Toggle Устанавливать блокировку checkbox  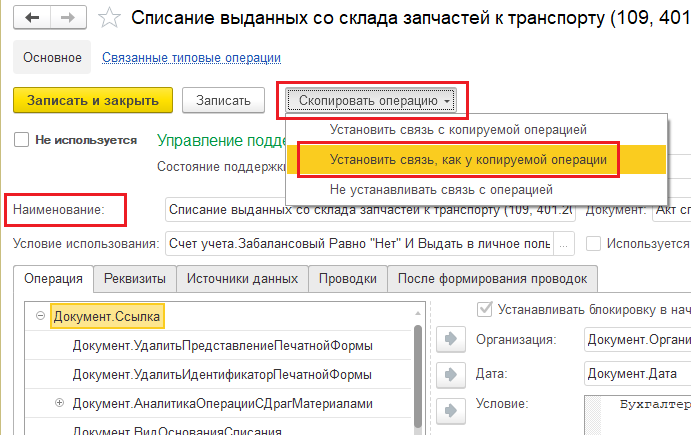[x=484, y=309]
